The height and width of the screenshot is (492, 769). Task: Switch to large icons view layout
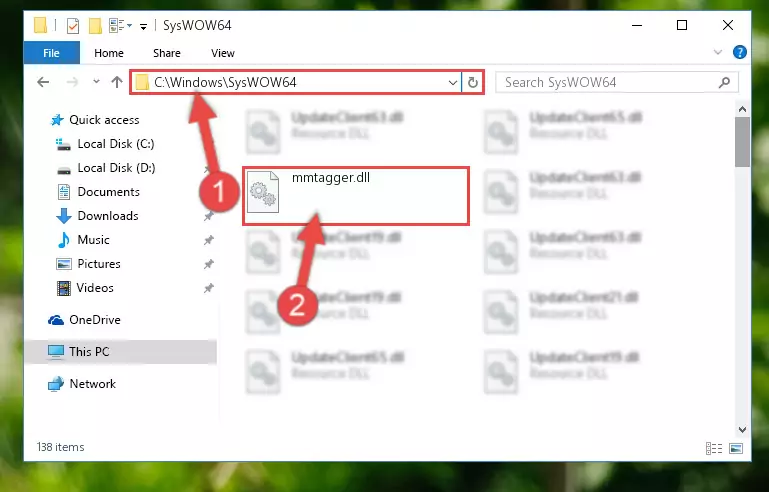[x=736, y=448]
